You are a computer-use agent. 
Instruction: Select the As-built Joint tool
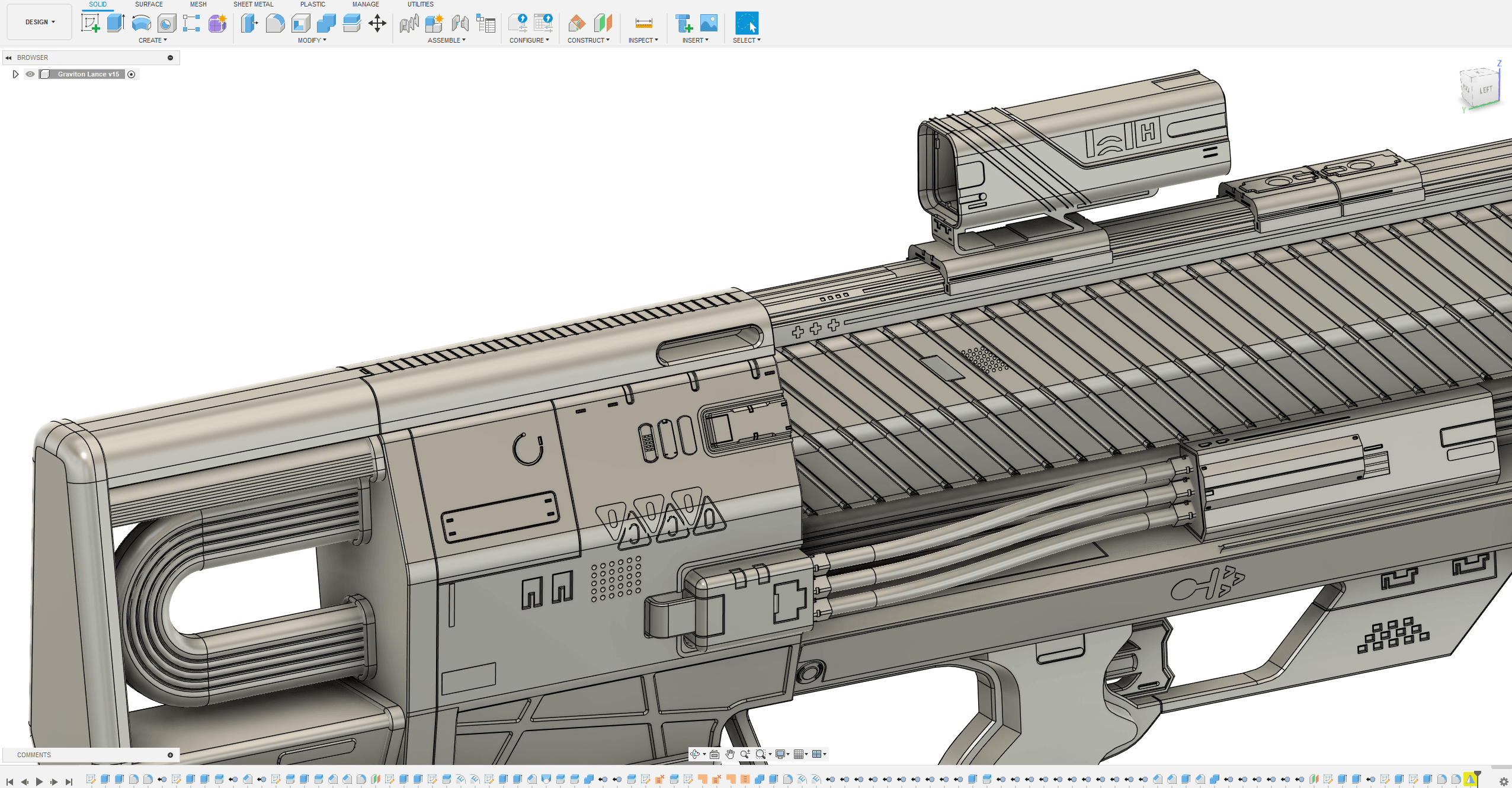click(x=460, y=24)
